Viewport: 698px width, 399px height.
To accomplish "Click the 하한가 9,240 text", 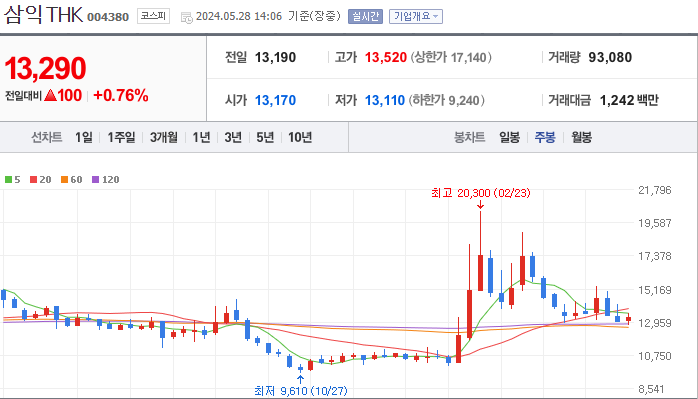I will coord(446,100).
